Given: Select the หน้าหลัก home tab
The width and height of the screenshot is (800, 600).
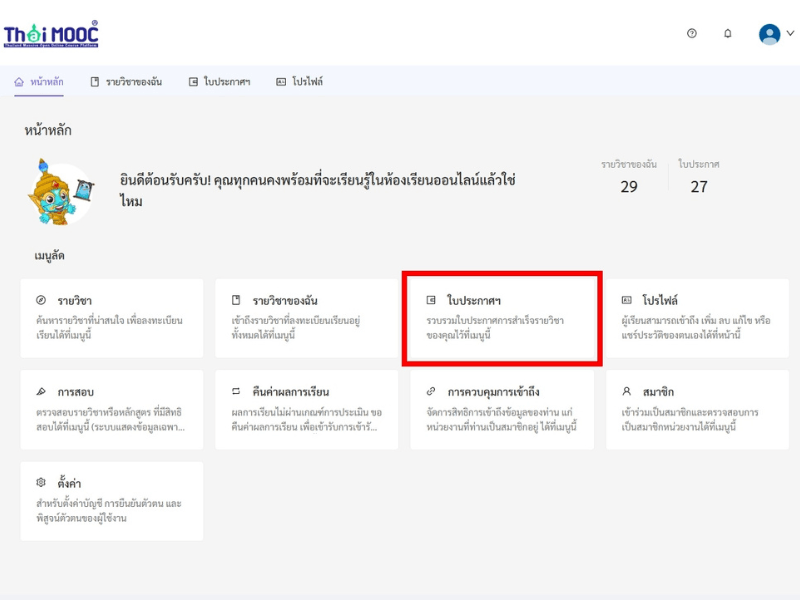Looking at the screenshot, I should click(x=39, y=82).
